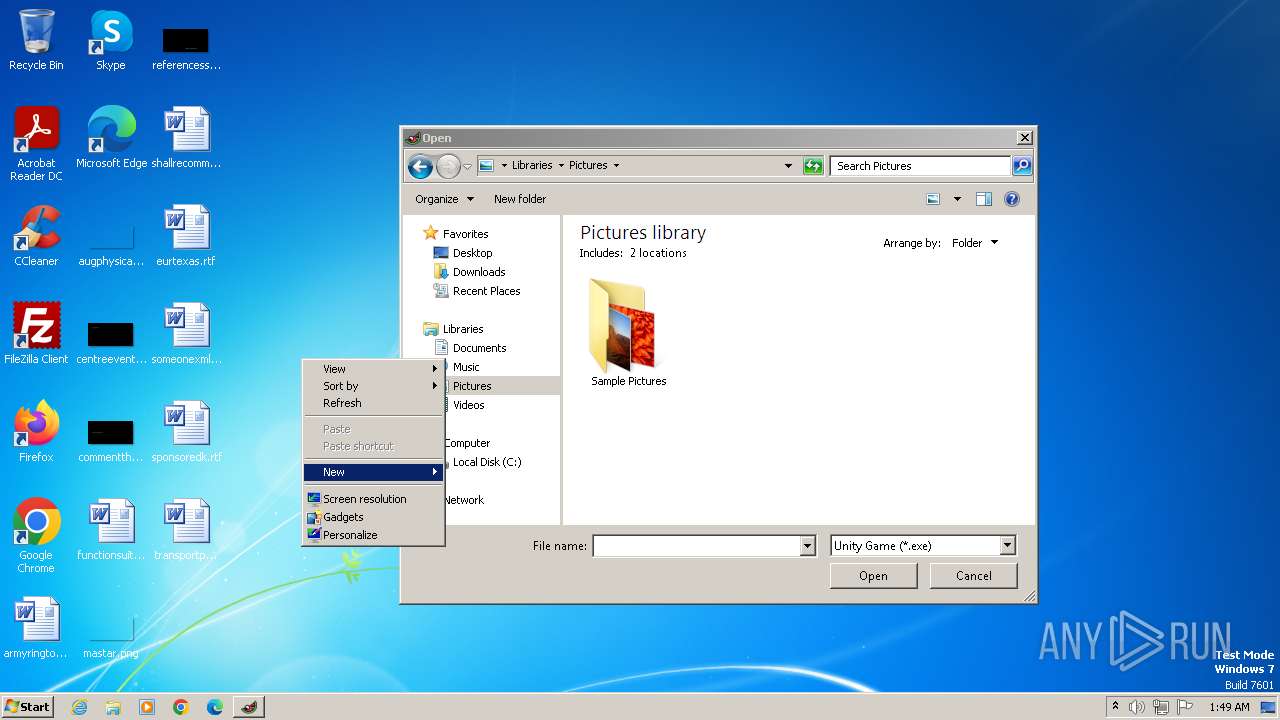Click the Search Pictures box

click(920, 166)
